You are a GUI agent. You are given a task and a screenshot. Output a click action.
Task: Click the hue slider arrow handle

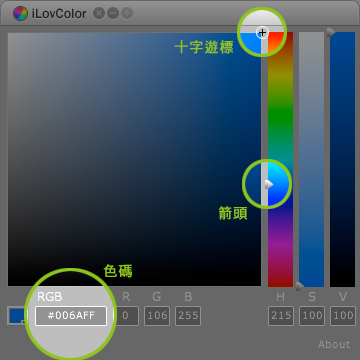click(269, 184)
